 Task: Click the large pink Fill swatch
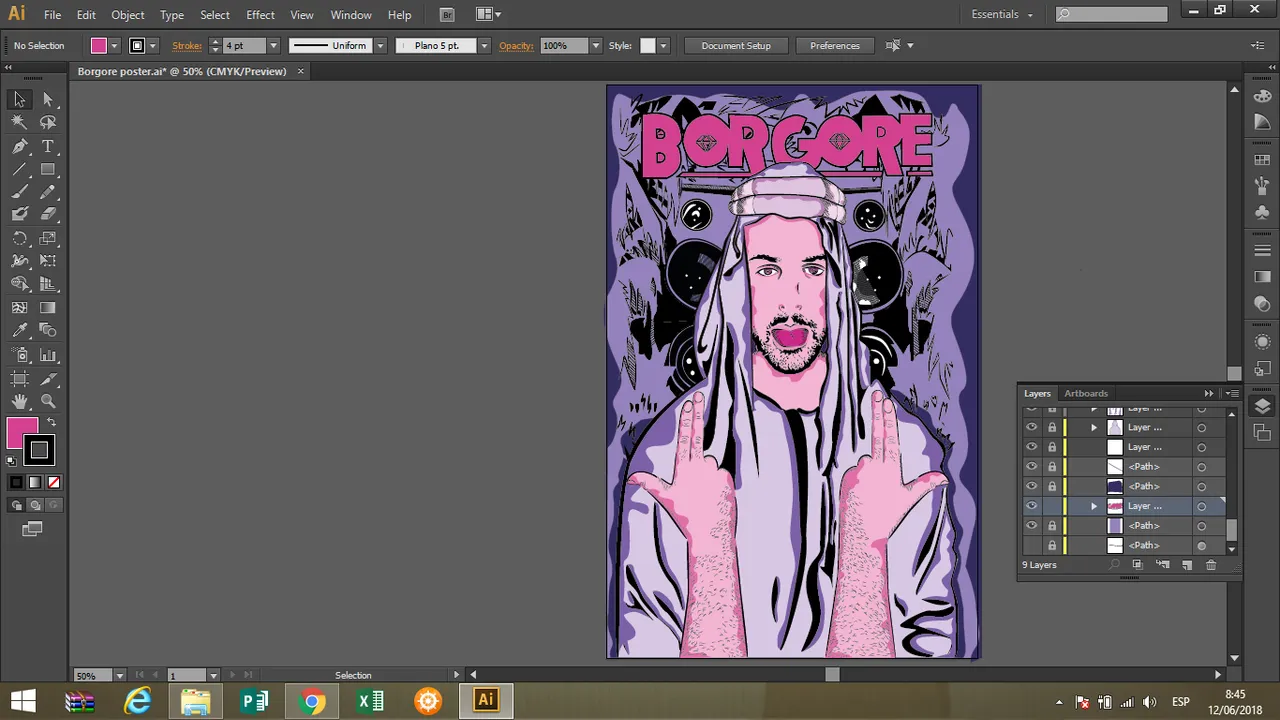point(21,433)
